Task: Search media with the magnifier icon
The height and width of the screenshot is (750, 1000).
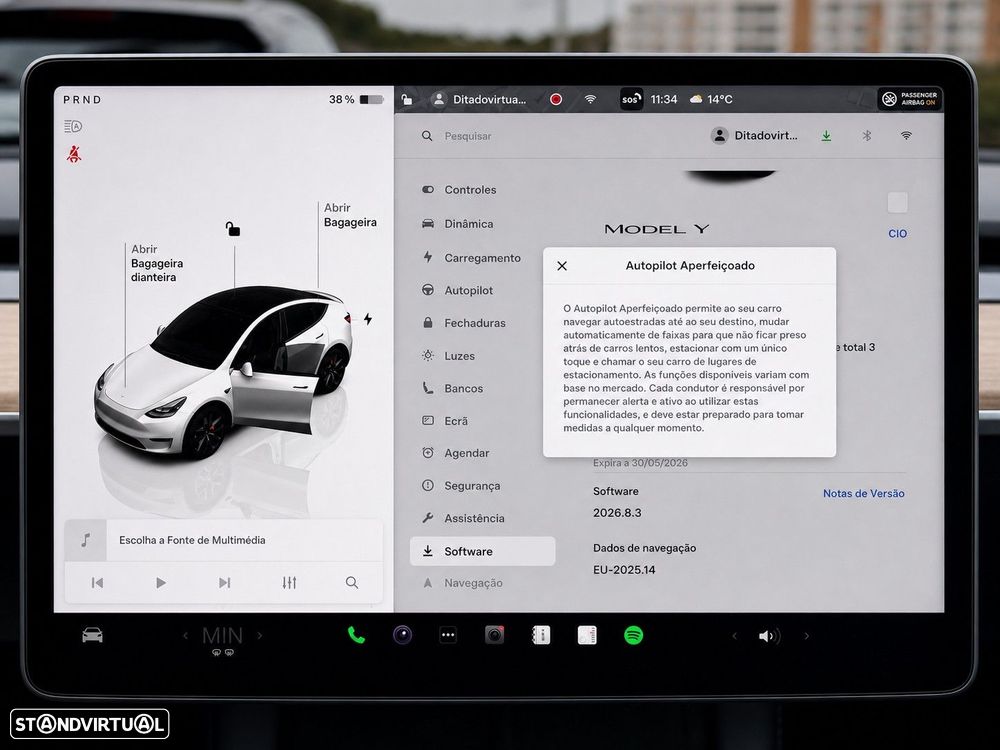Action: coord(352,582)
